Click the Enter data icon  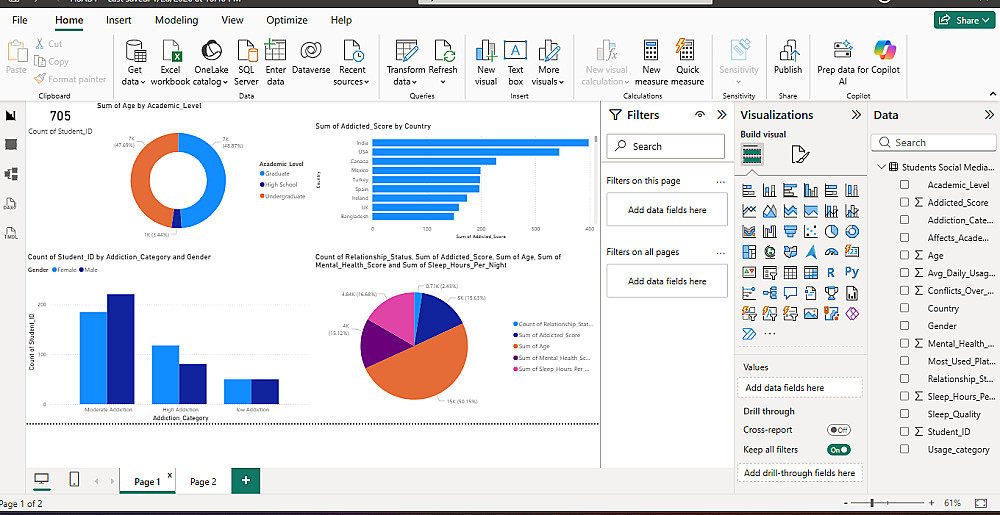click(276, 50)
